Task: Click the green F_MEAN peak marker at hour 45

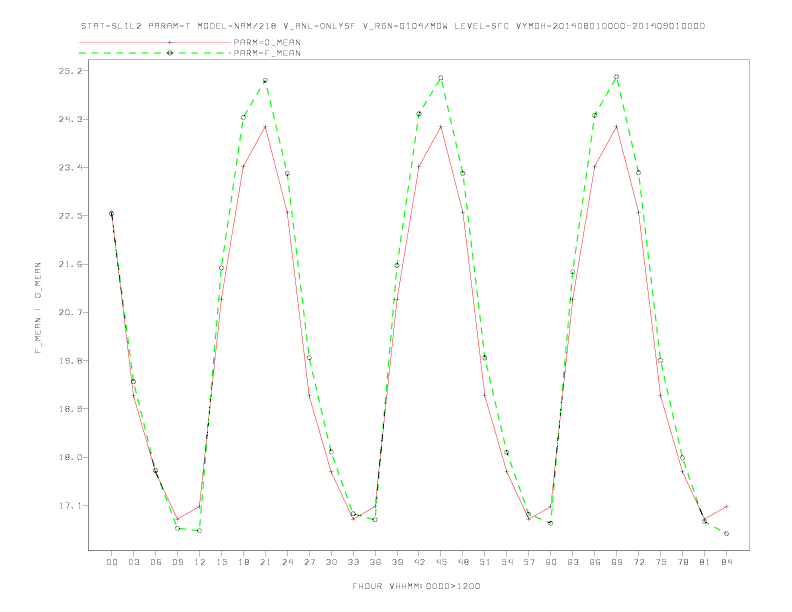Action: click(x=441, y=78)
